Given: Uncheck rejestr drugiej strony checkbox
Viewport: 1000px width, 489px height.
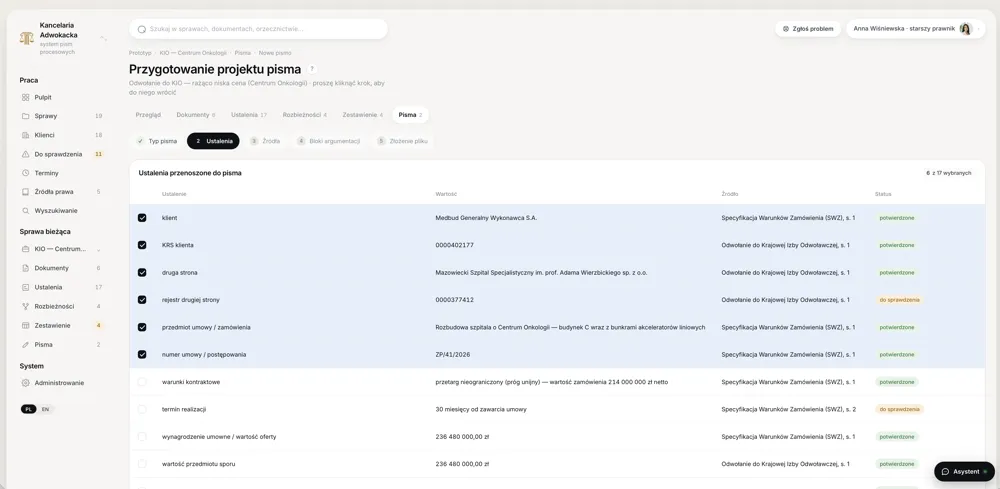Looking at the screenshot, I should [142, 300].
